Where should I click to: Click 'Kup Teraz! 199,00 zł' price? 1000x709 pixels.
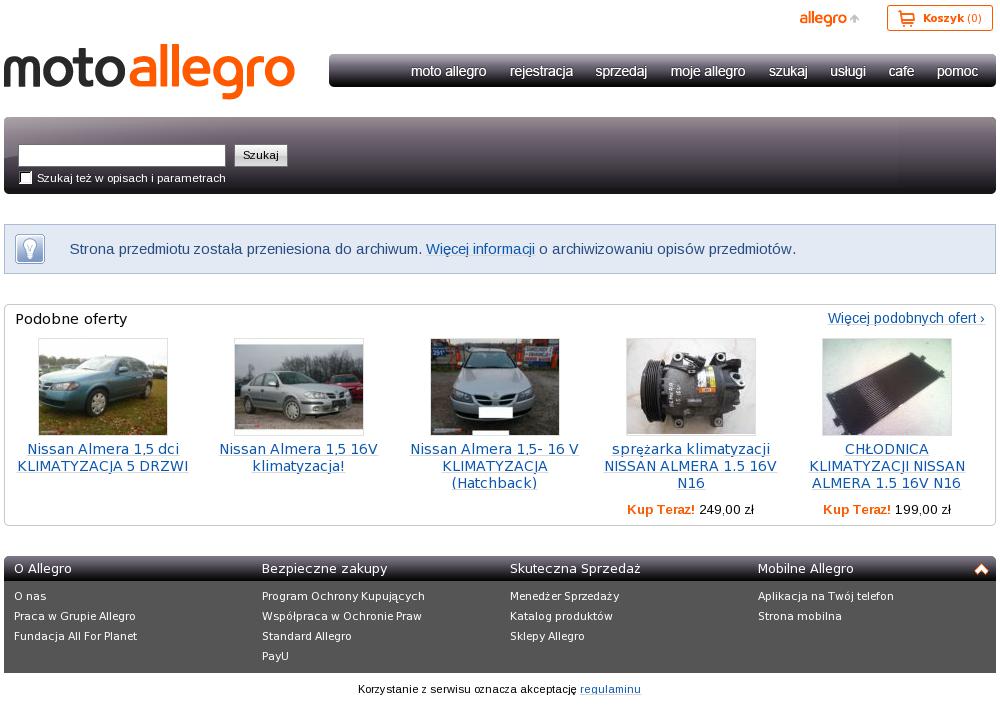[x=886, y=510]
